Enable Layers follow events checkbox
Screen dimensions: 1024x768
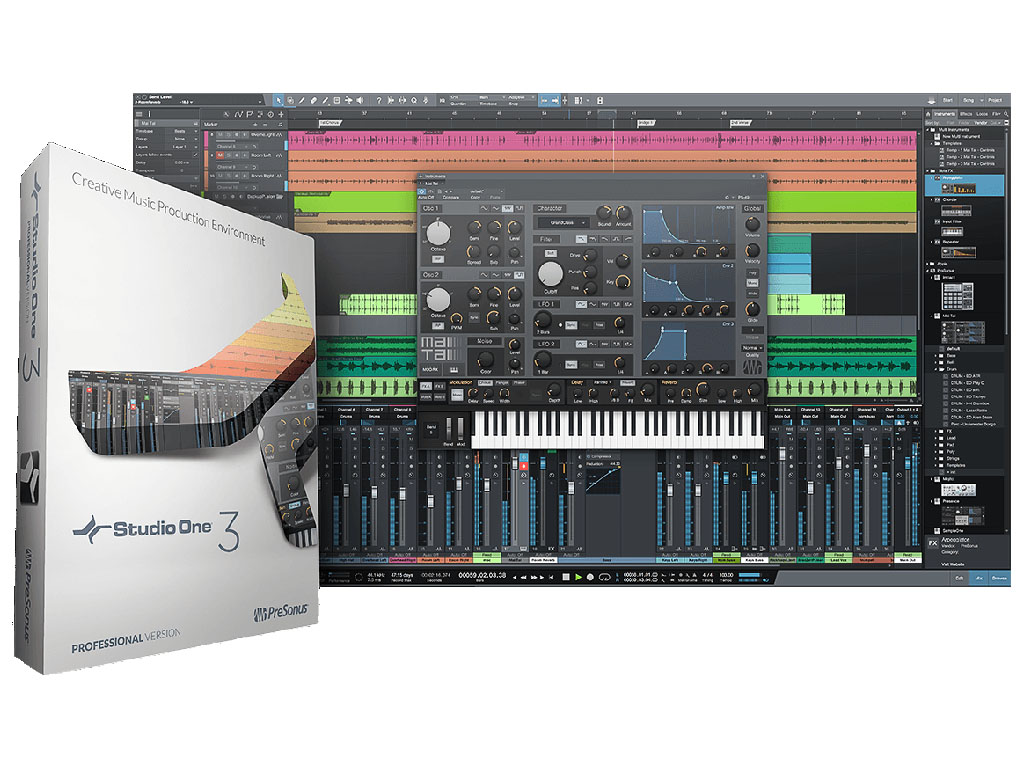pyautogui.click(x=195, y=155)
